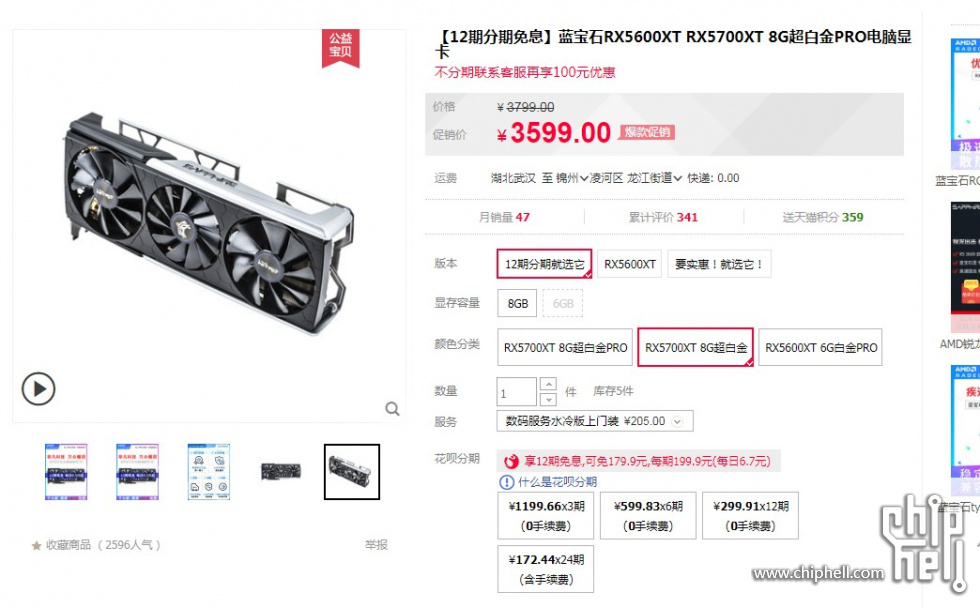
Task: Click the magnifier zoom icon on product image
Action: [x=392, y=409]
